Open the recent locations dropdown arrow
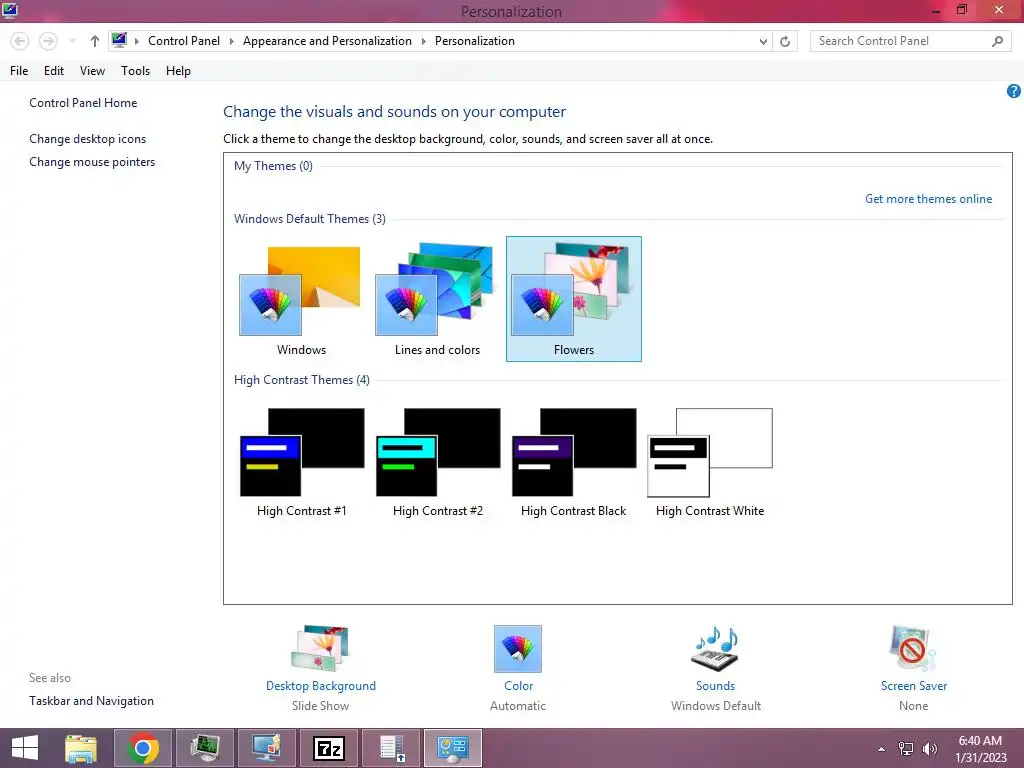Screen dimensions: 1024x768 pos(72,41)
